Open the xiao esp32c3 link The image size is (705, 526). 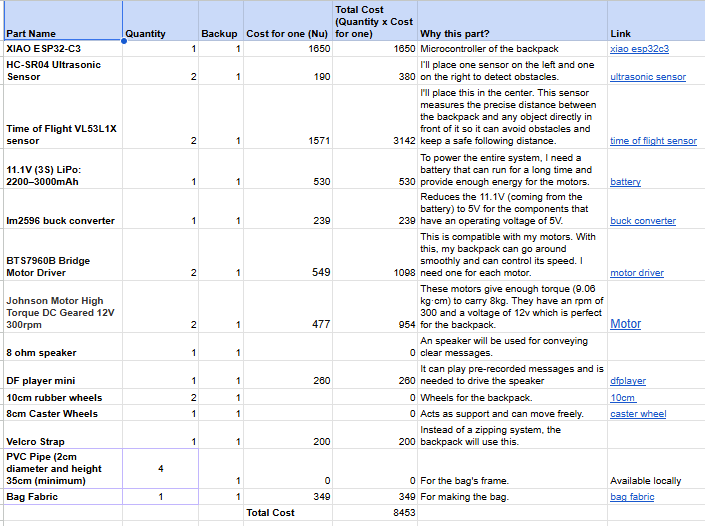(x=639, y=49)
